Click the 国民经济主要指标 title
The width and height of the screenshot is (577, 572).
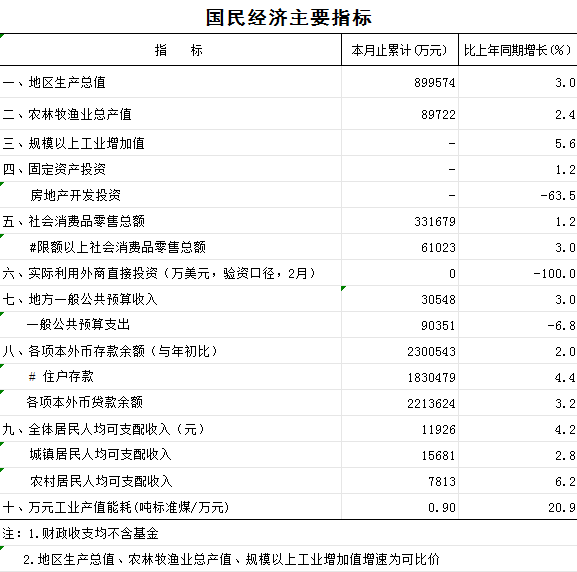(x=288, y=17)
